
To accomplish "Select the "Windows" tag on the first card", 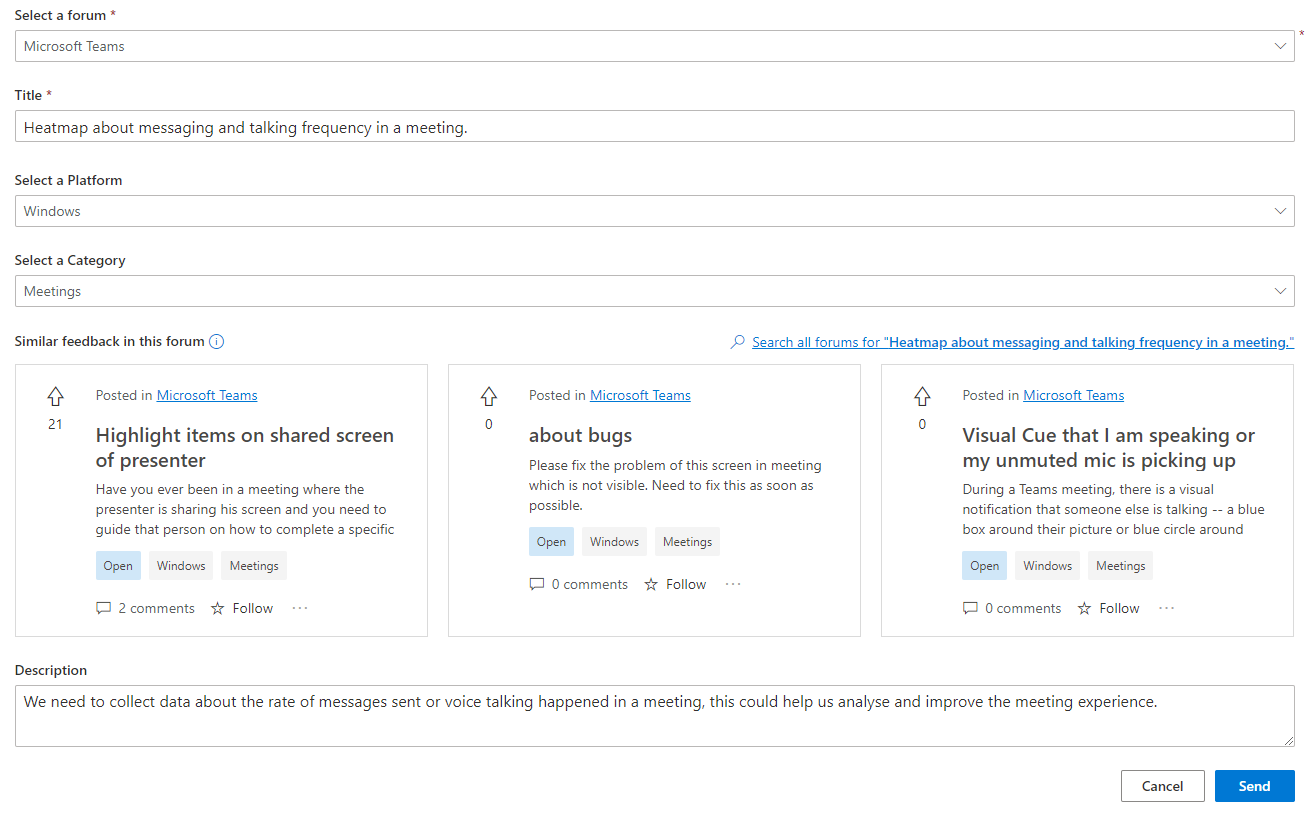I will (180, 565).
